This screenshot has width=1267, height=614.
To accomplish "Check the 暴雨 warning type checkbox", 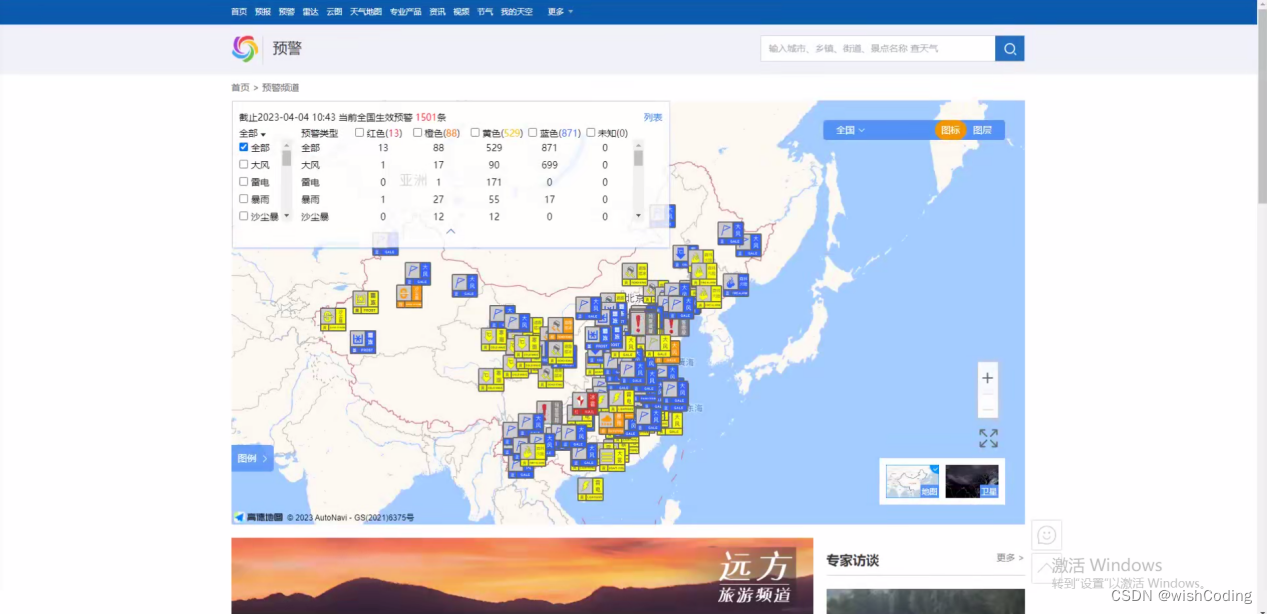I will click(243, 198).
